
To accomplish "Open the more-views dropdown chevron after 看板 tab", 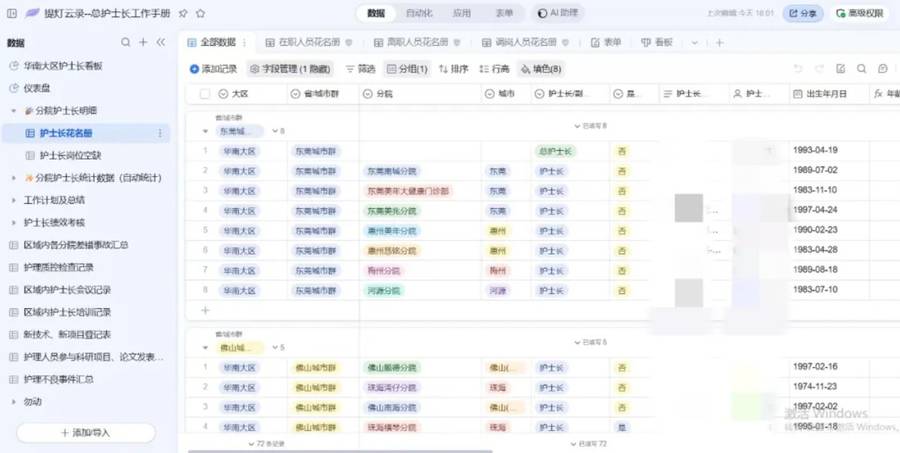I will click(694, 43).
